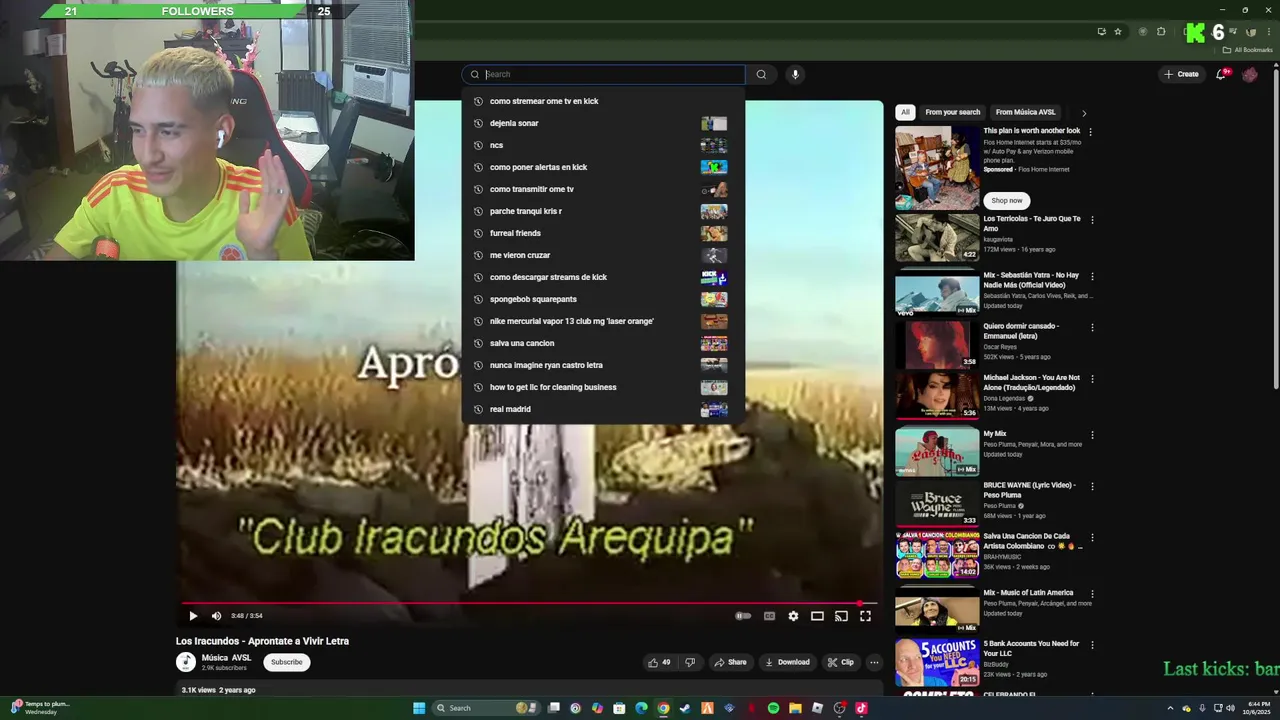Bookmark this page with the star icon
Viewport: 1280px width, 720px height.
(x=1118, y=32)
